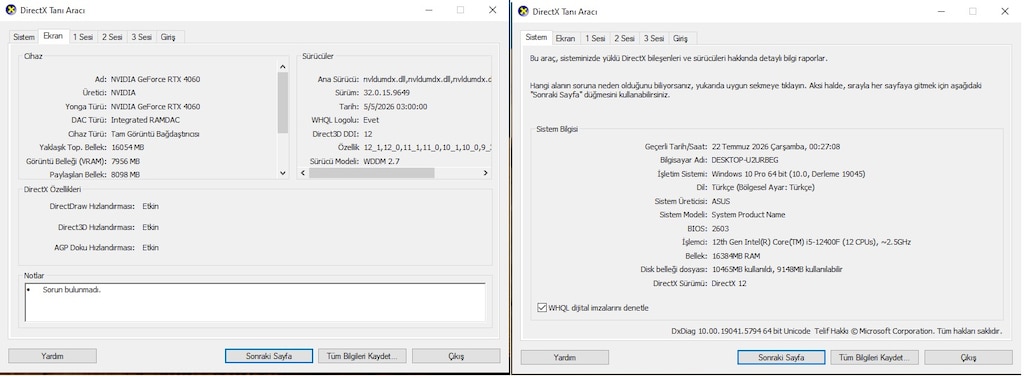Click Sonraki Sayfa button in left window
The width and height of the screenshot is (1024, 378).
269,356
